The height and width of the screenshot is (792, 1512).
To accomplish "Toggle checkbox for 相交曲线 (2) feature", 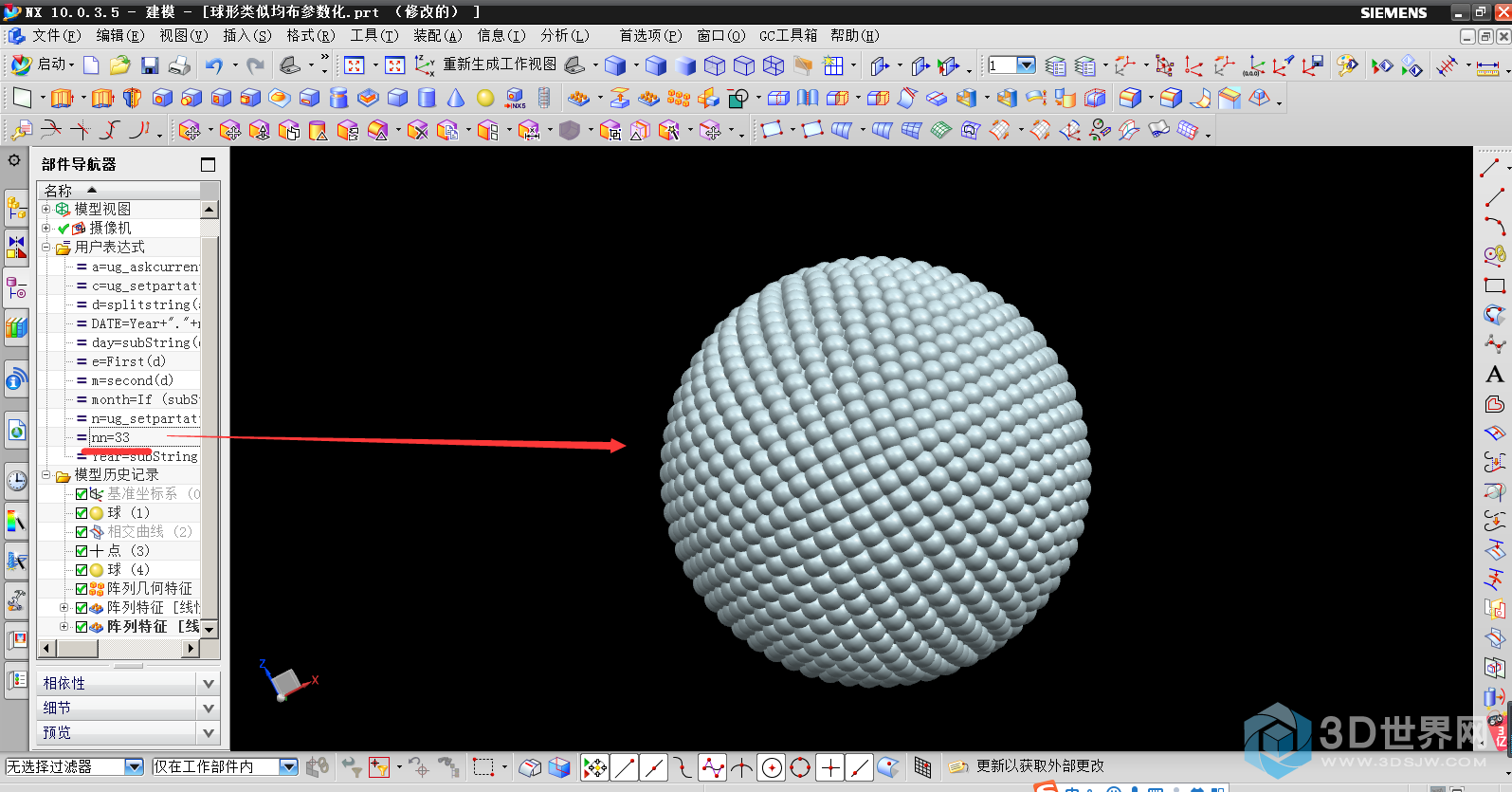I will (82, 531).
